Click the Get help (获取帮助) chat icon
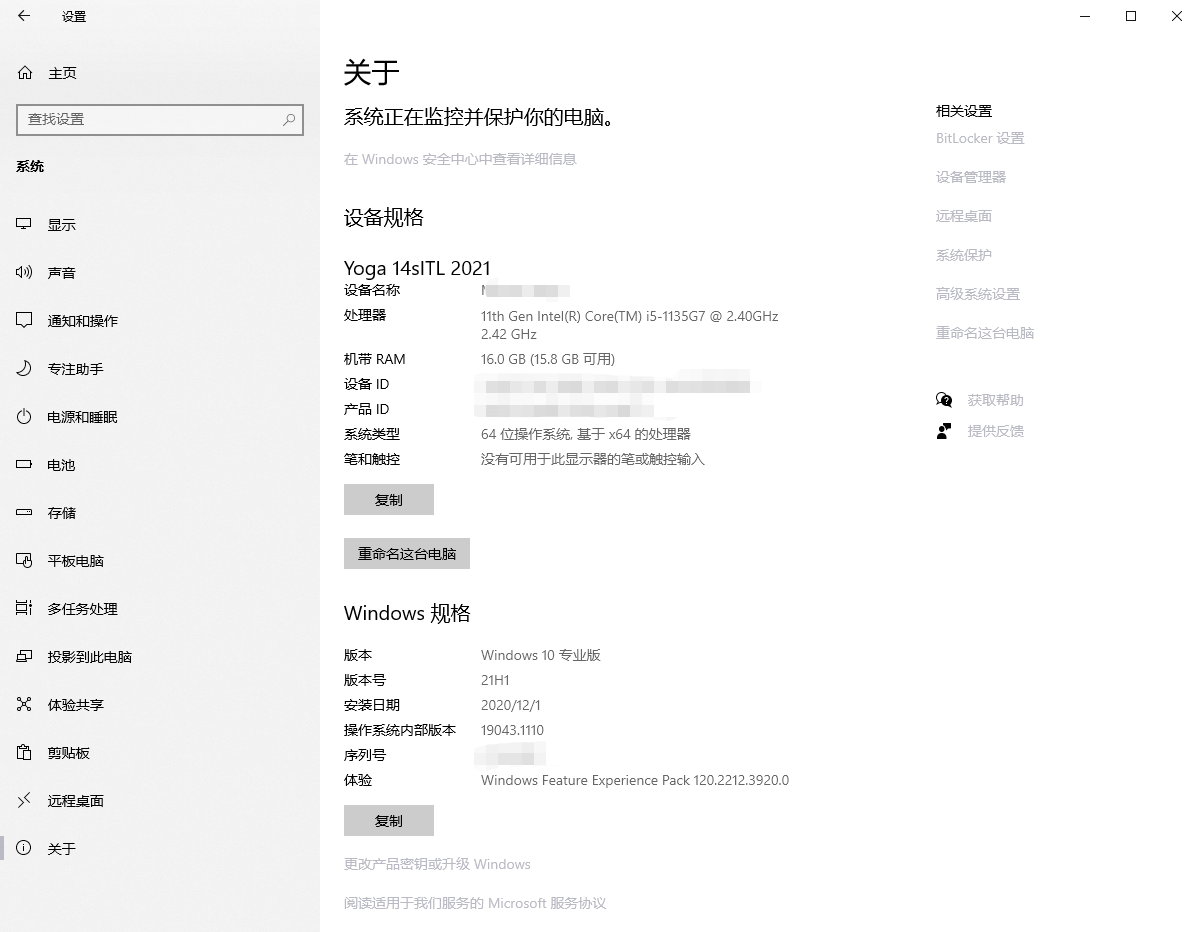This screenshot has width=1200, height=932. (x=944, y=400)
